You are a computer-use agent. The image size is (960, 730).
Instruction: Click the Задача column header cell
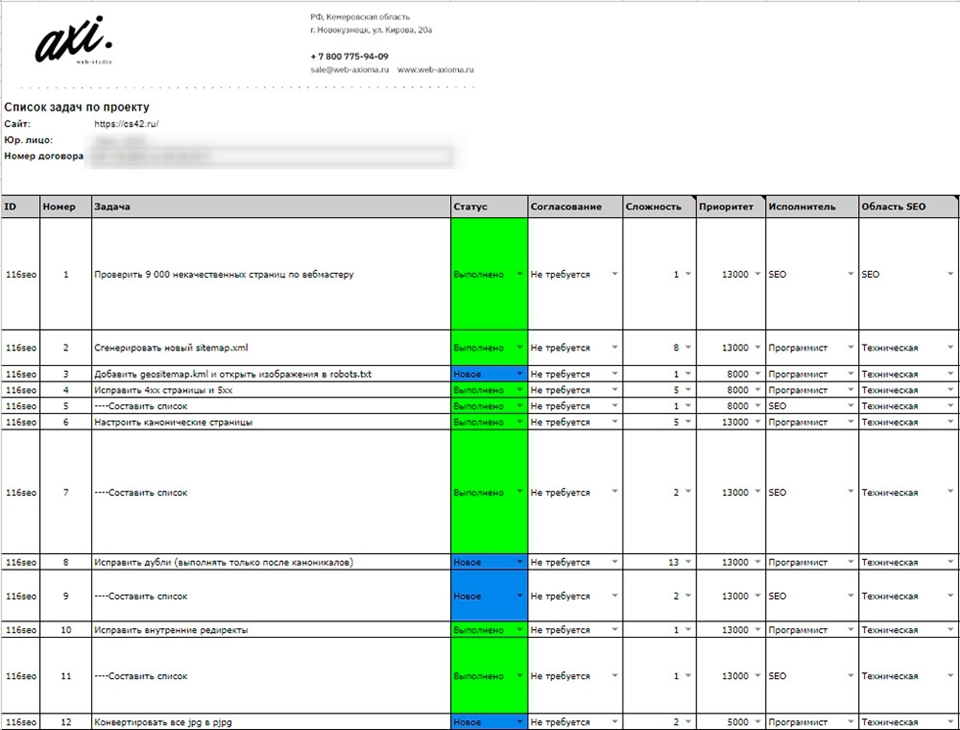click(270, 207)
